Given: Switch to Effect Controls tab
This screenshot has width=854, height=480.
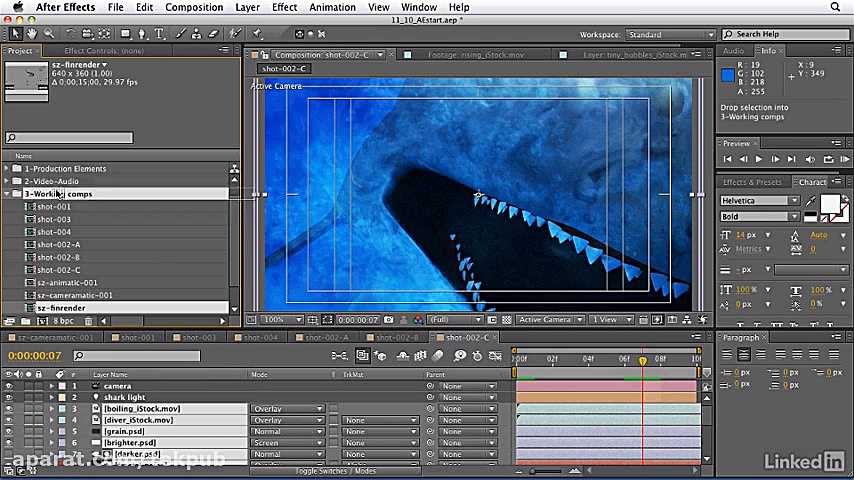Looking at the screenshot, I should click(x=104, y=51).
